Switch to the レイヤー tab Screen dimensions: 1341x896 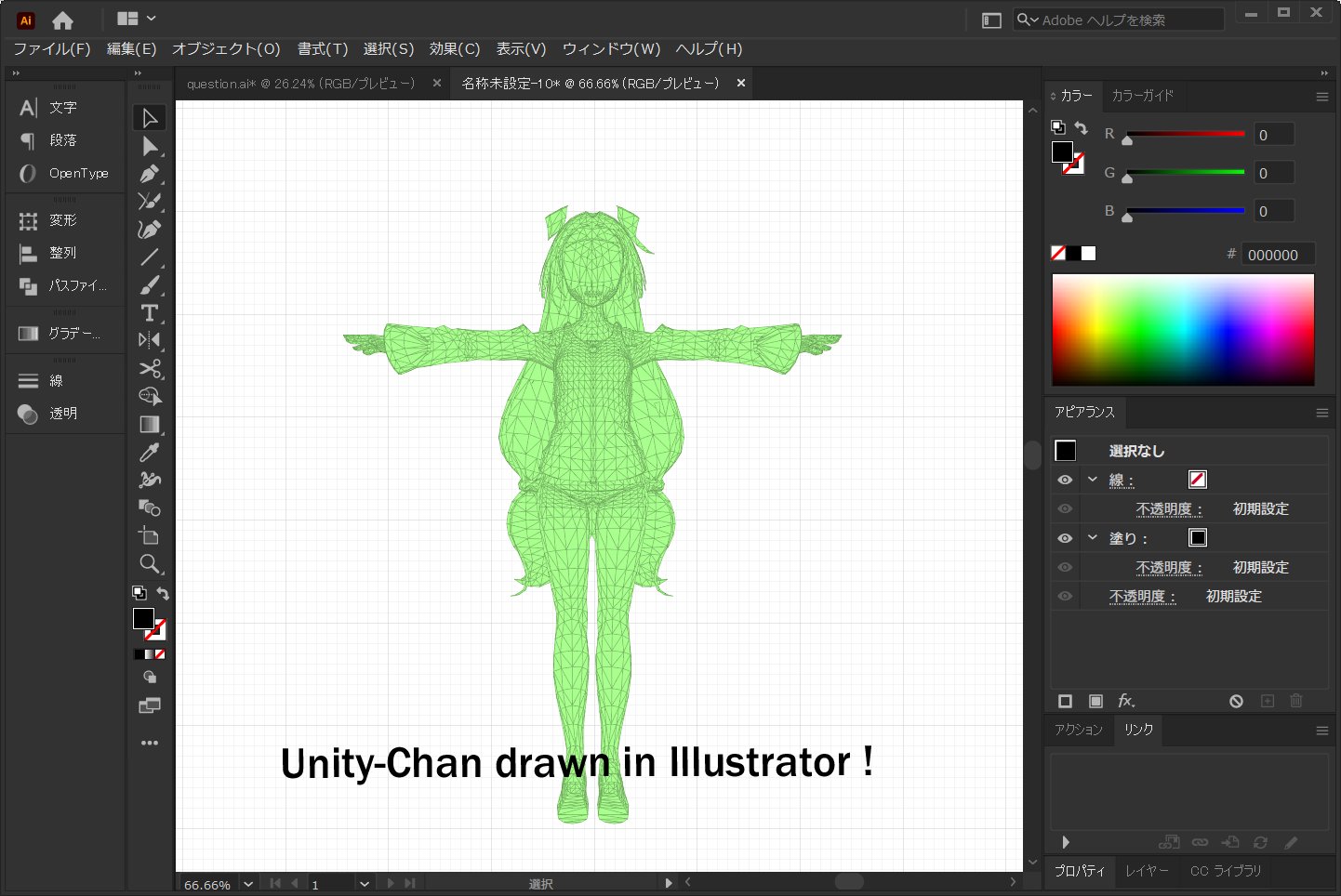1147,871
